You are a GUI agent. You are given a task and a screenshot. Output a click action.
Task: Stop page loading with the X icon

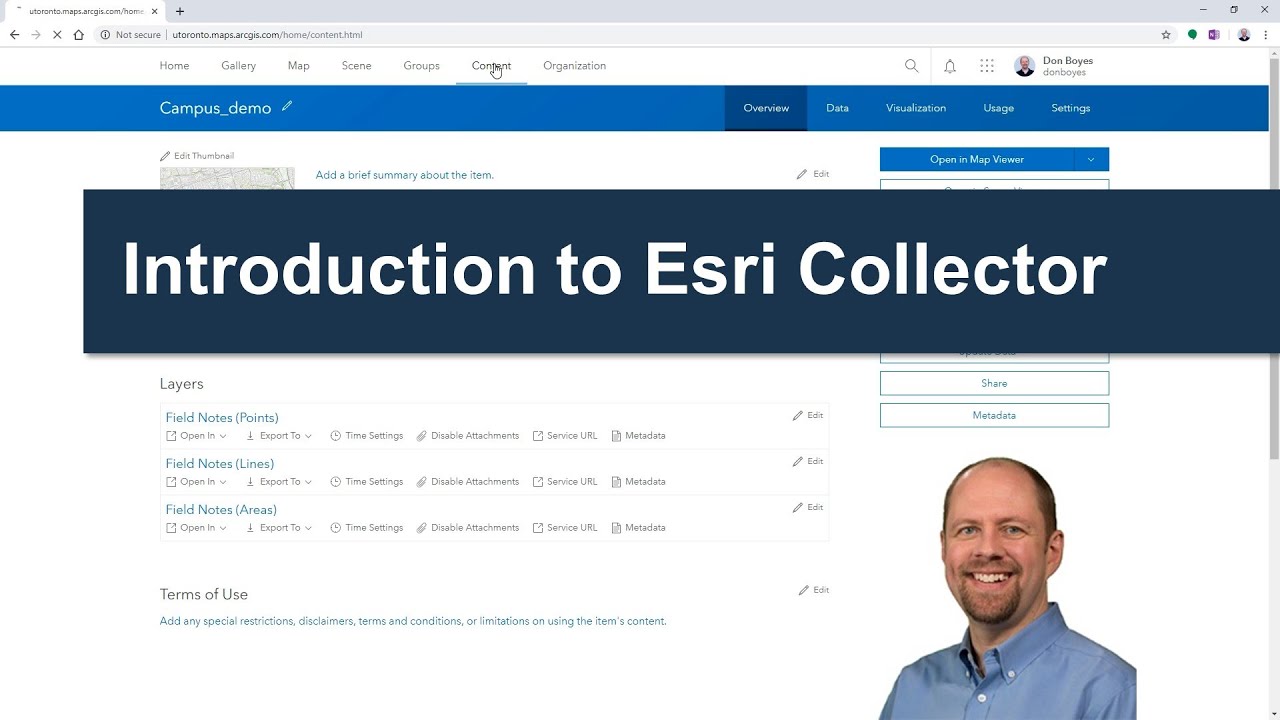pos(57,34)
